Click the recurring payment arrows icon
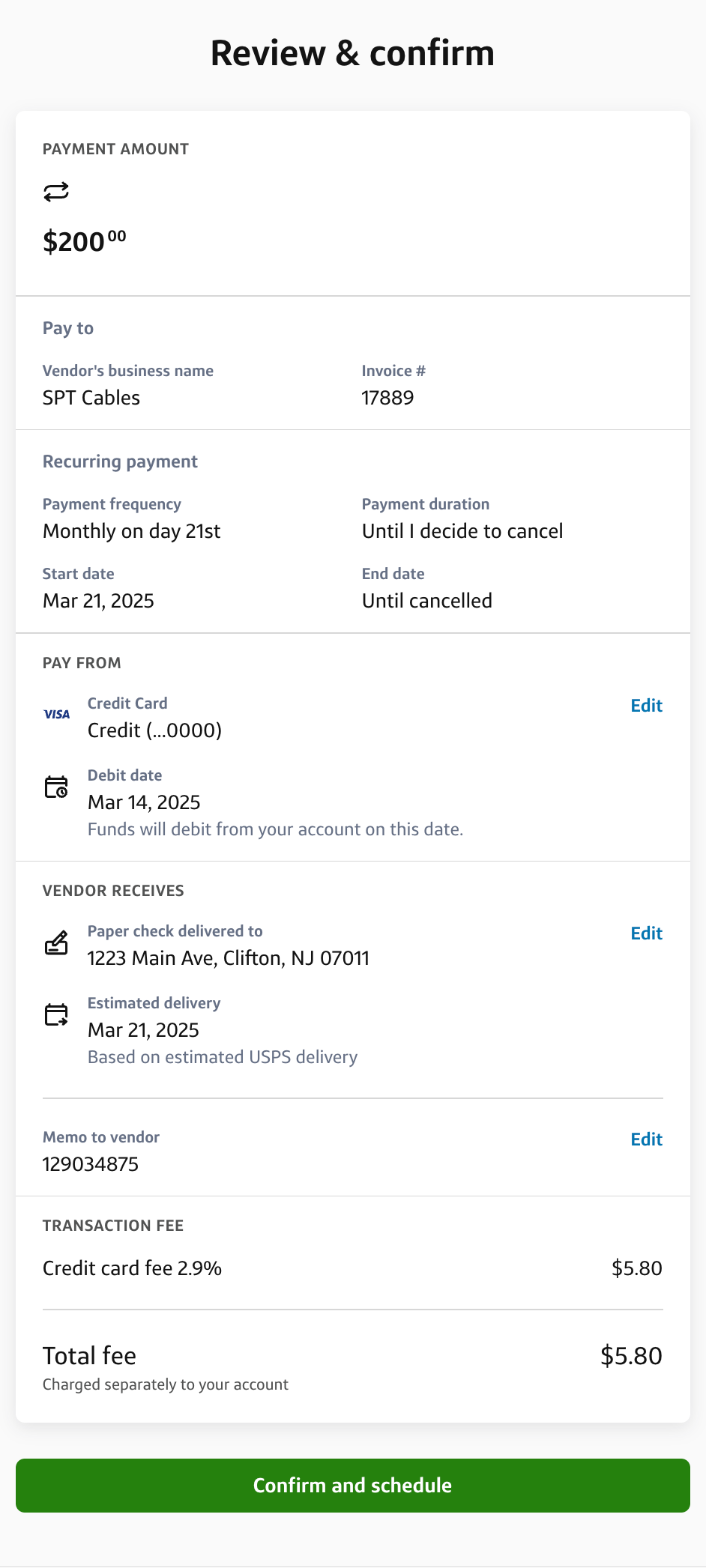 click(x=56, y=192)
